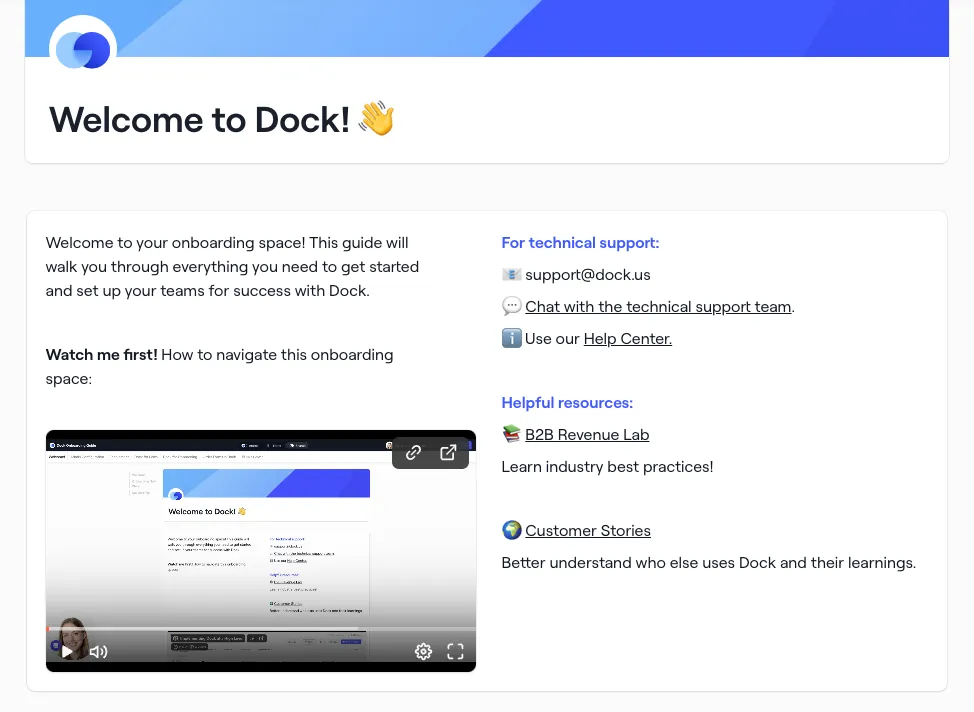Open the video settings gear
The width and height of the screenshot is (974, 712).
point(424,651)
